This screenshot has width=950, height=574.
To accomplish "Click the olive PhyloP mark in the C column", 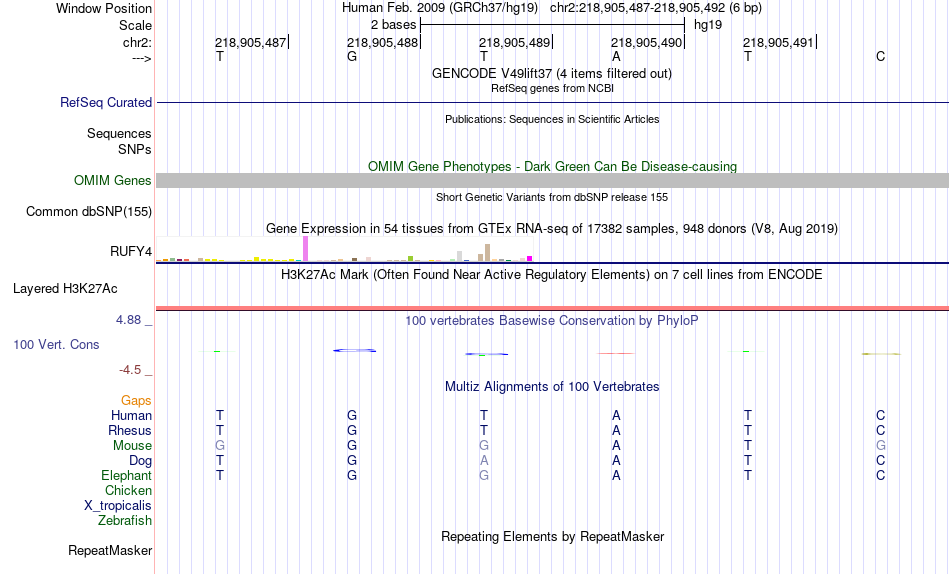I will coord(880,353).
